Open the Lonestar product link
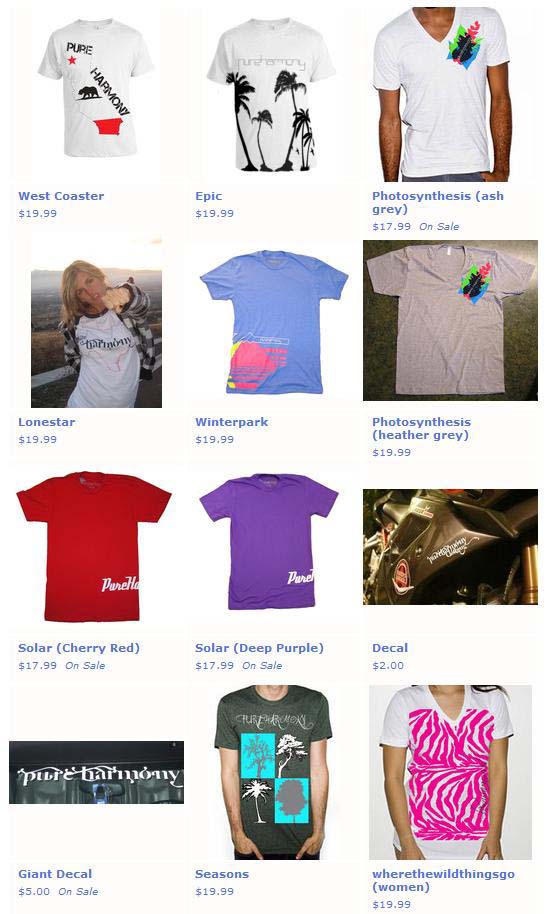This screenshot has height=914, width=547. (47, 422)
